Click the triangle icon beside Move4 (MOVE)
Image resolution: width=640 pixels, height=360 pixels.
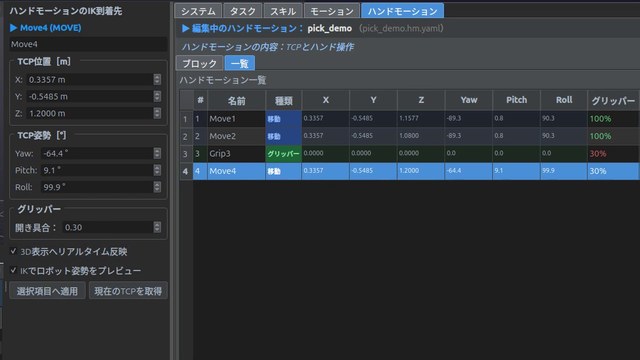coord(13,28)
